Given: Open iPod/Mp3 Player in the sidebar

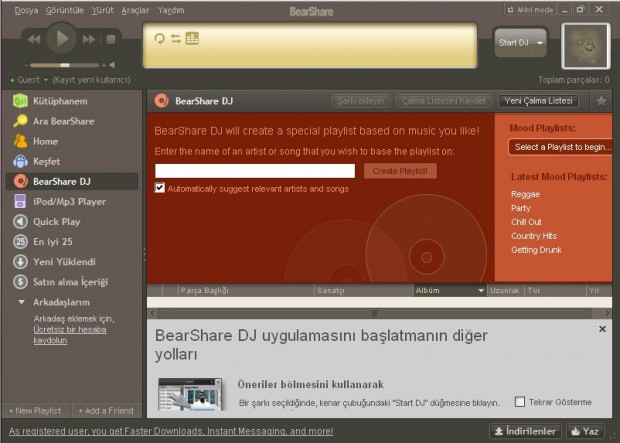Looking at the screenshot, I should [x=72, y=202].
